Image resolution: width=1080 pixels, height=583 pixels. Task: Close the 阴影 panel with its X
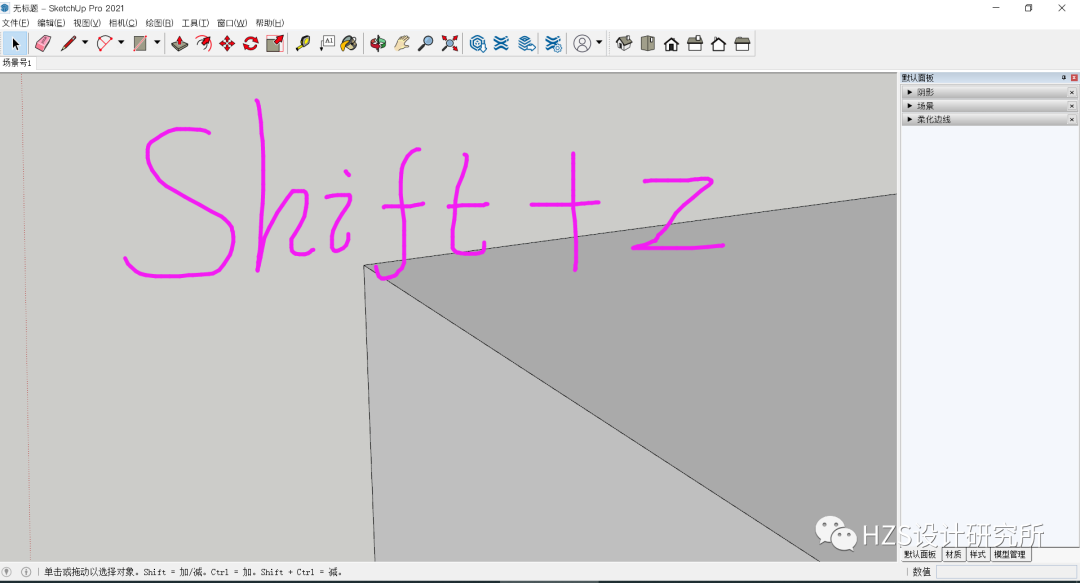pos(1072,92)
